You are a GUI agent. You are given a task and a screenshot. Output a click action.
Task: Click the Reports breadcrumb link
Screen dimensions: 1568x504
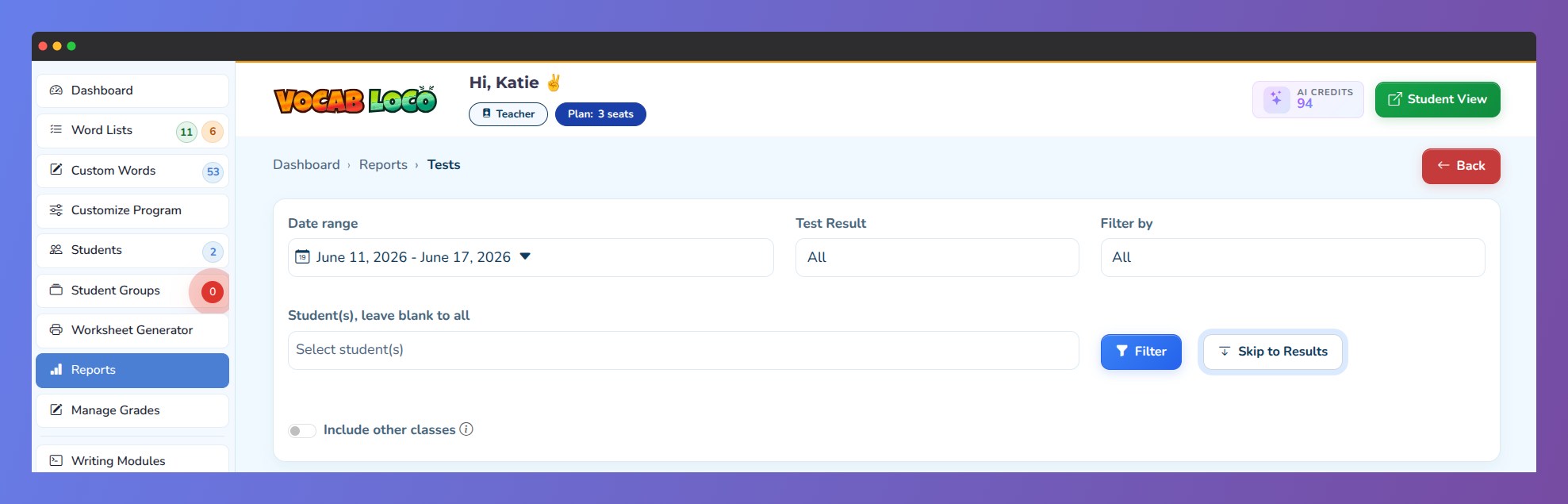coord(383,164)
